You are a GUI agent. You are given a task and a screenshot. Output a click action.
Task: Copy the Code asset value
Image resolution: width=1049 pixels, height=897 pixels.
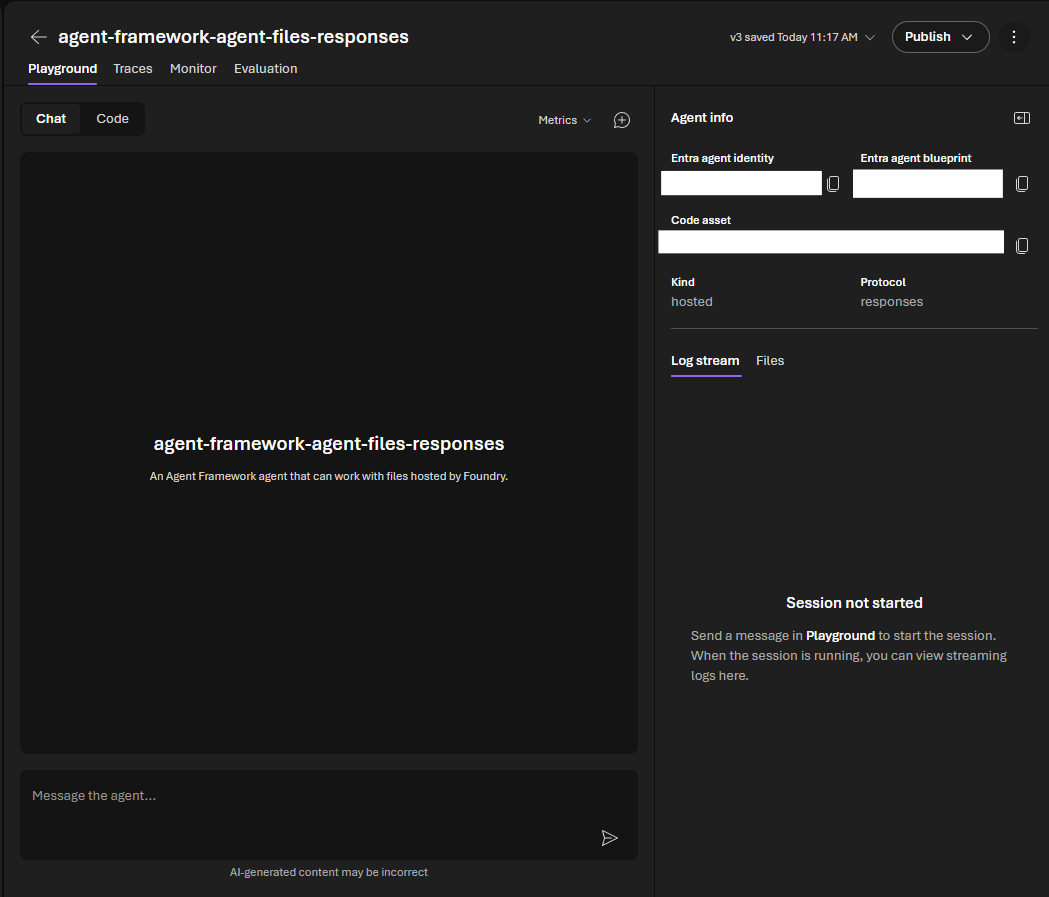pos(1022,245)
